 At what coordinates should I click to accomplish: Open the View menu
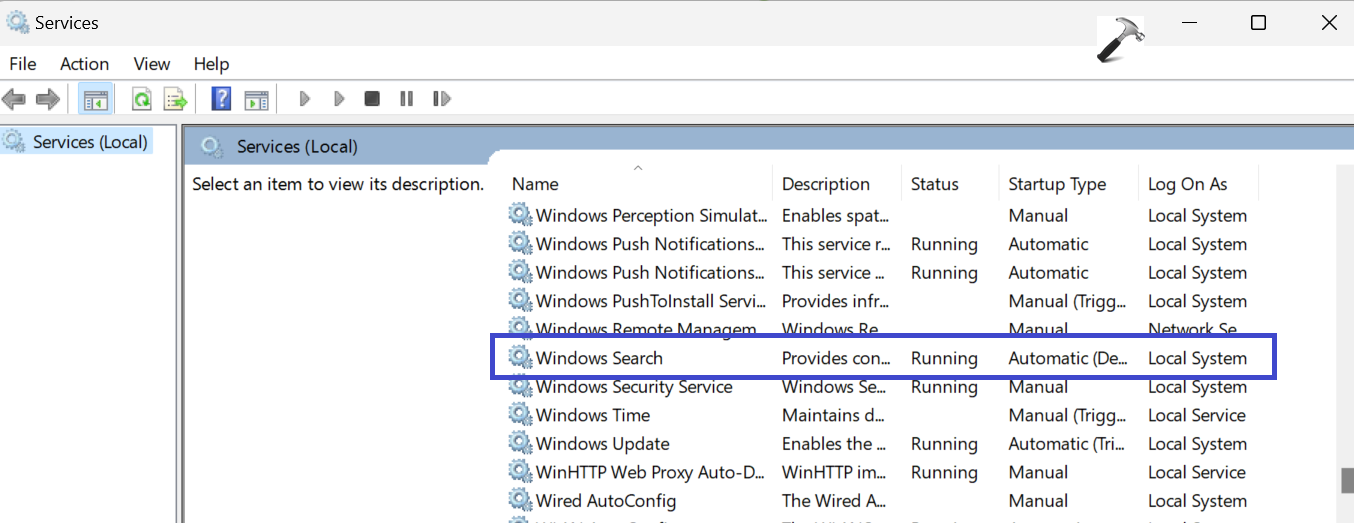[x=152, y=64]
